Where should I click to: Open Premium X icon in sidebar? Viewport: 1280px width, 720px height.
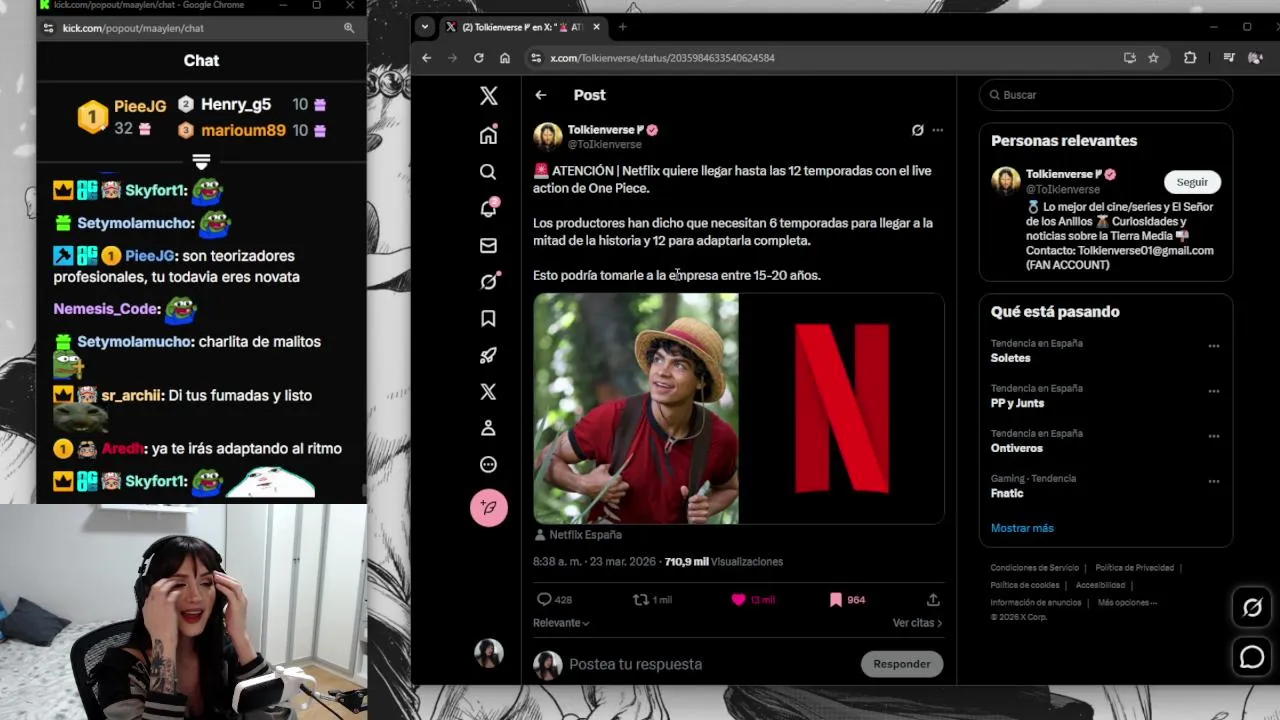[488, 391]
